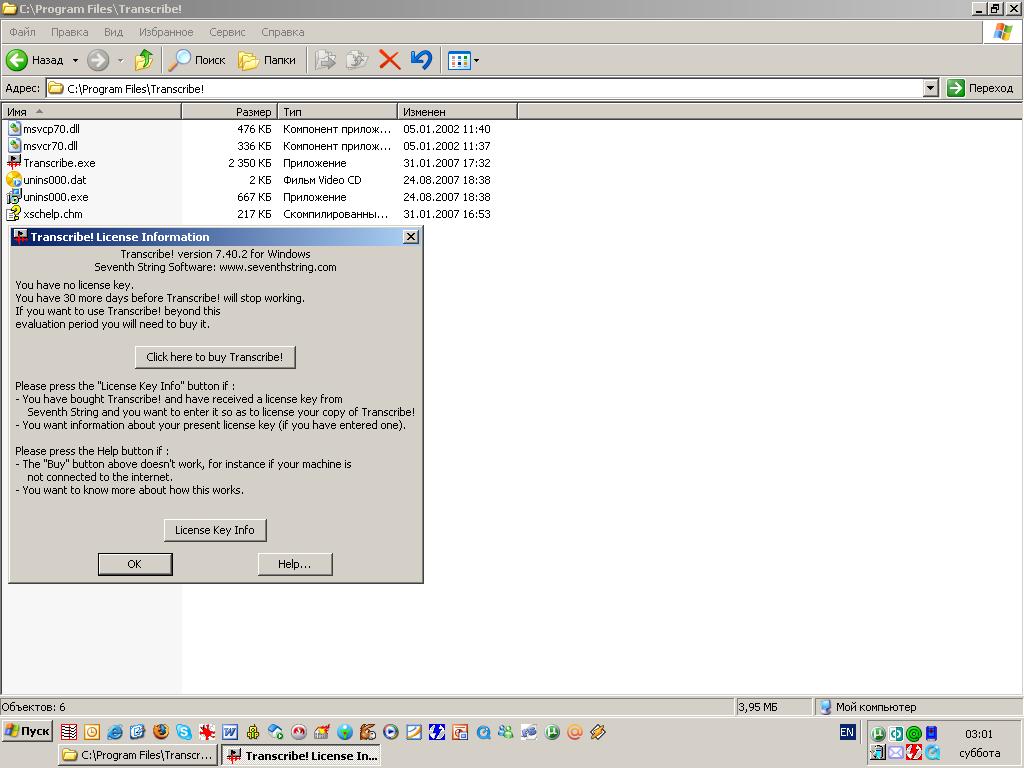Launch Firefox from quick launch
This screenshot has width=1024, height=768.
(161, 732)
